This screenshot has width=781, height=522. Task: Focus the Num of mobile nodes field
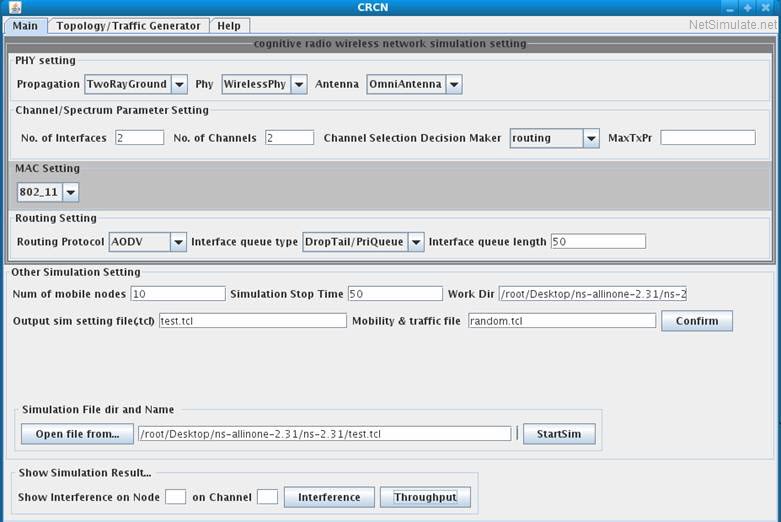(178, 294)
